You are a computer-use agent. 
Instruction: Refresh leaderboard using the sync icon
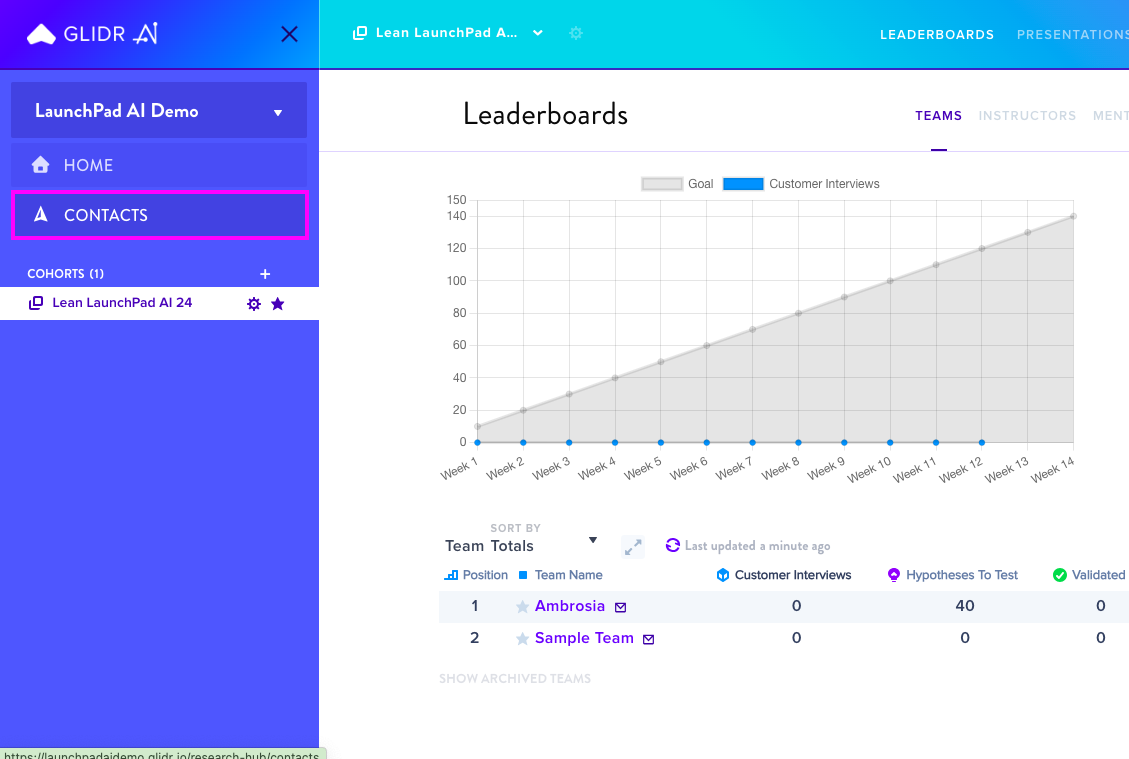(673, 545)
